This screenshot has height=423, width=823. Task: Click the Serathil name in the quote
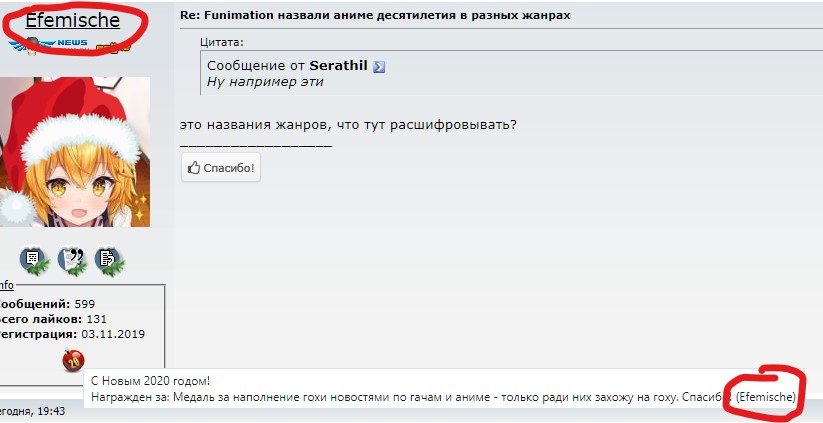(339, 66)
